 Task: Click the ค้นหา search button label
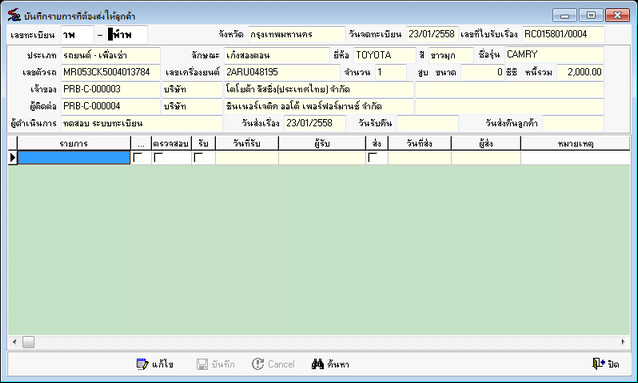(338, 364)
